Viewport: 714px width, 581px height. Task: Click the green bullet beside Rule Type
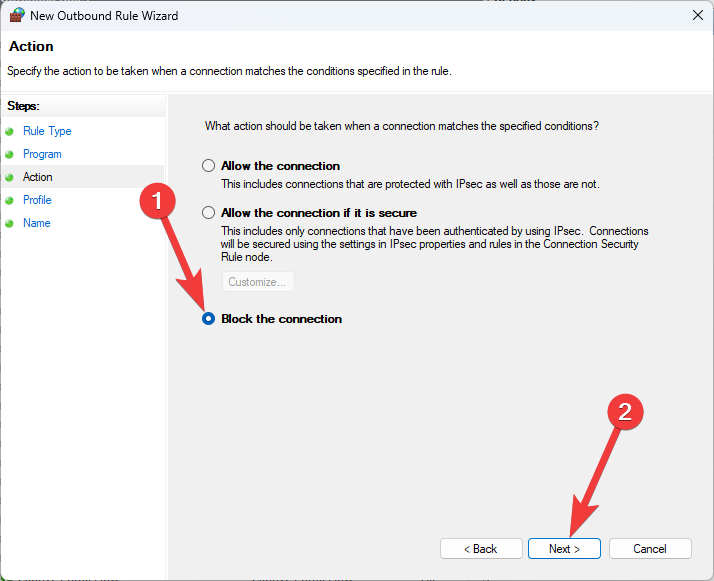10,131
